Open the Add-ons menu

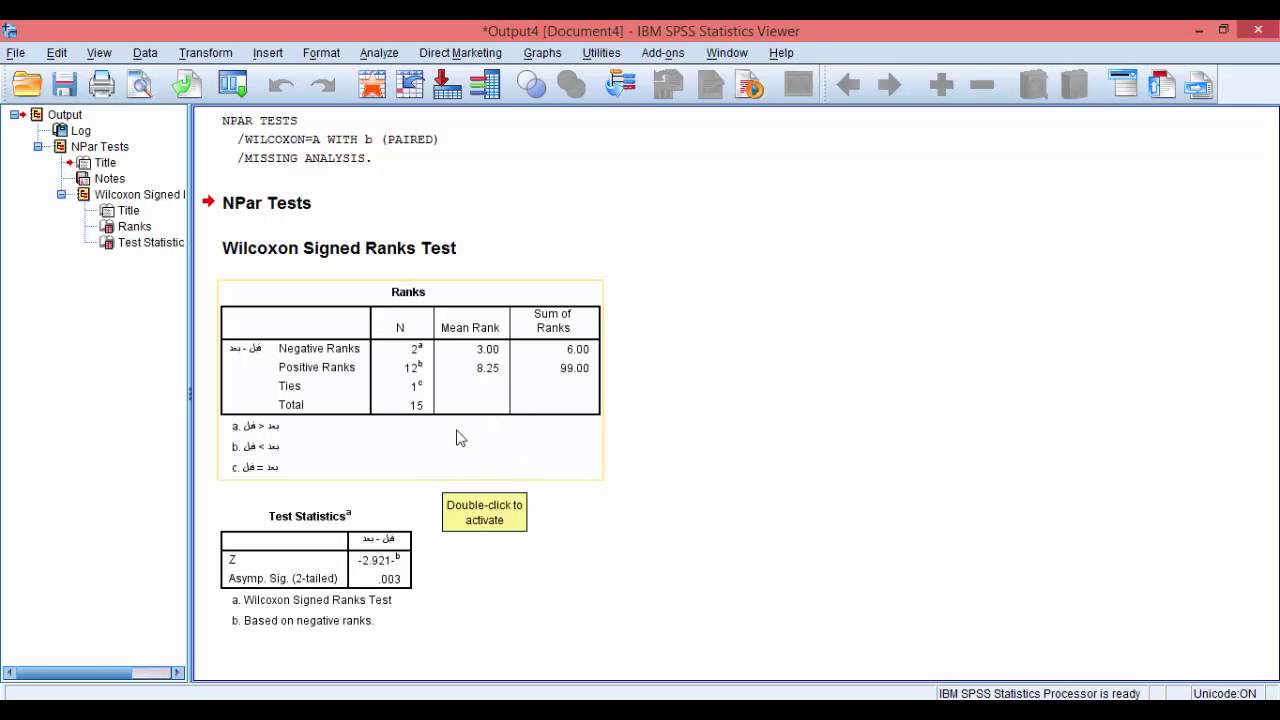[663, 53]
